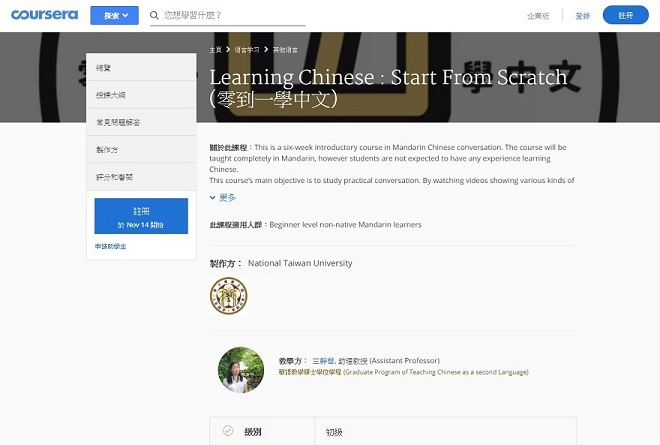Open the instructor name link

coord(323,361)
